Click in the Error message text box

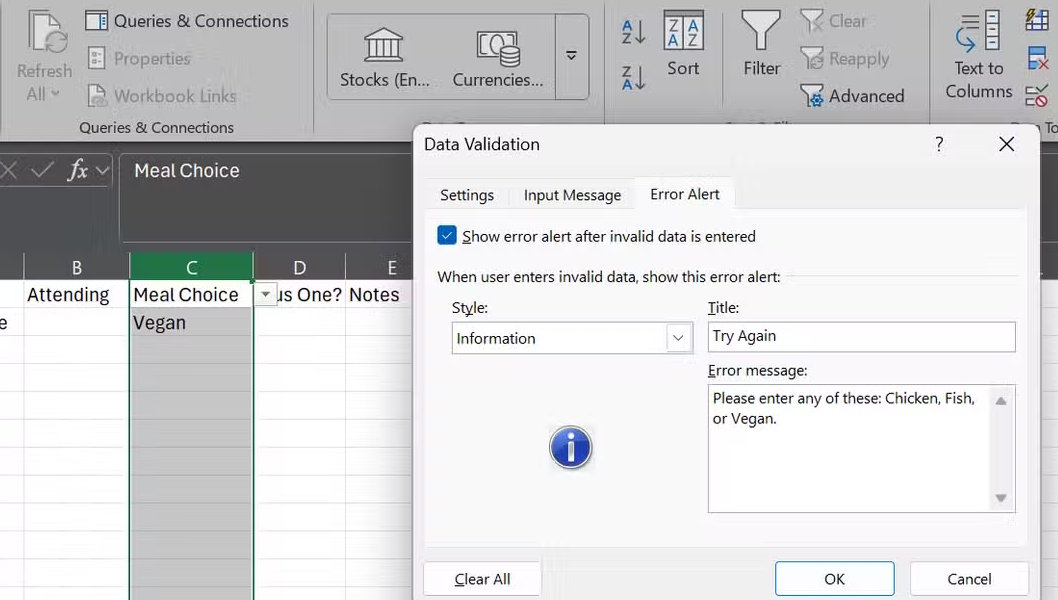(849, 448)
